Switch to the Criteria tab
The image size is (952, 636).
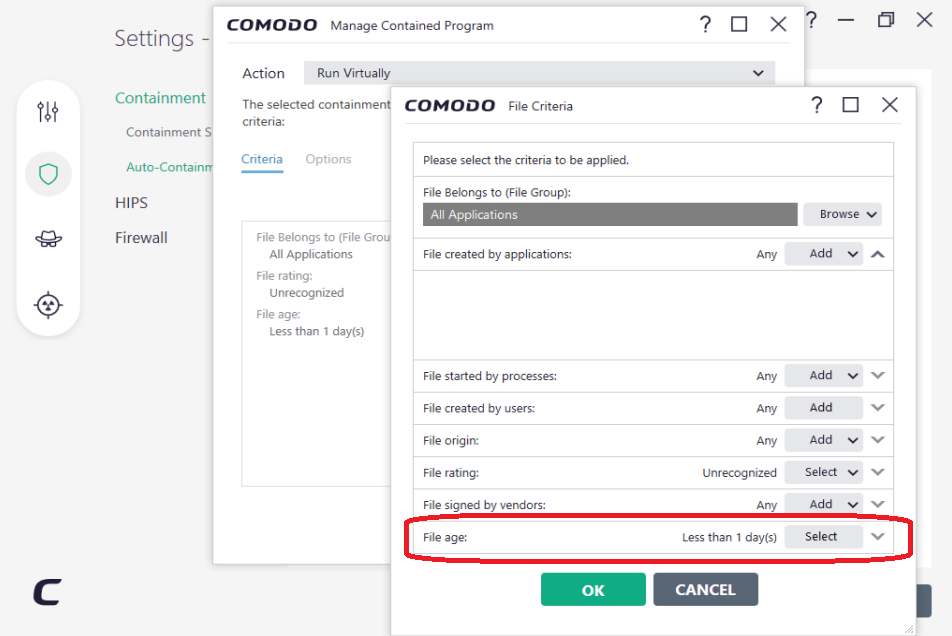tap(262, 159)
